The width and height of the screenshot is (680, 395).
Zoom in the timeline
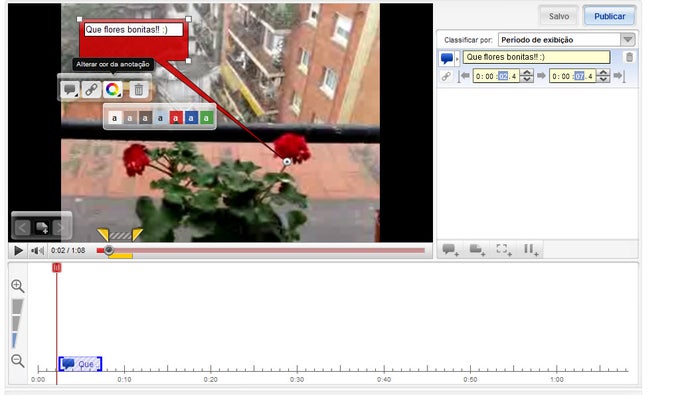tap(18, 286)
